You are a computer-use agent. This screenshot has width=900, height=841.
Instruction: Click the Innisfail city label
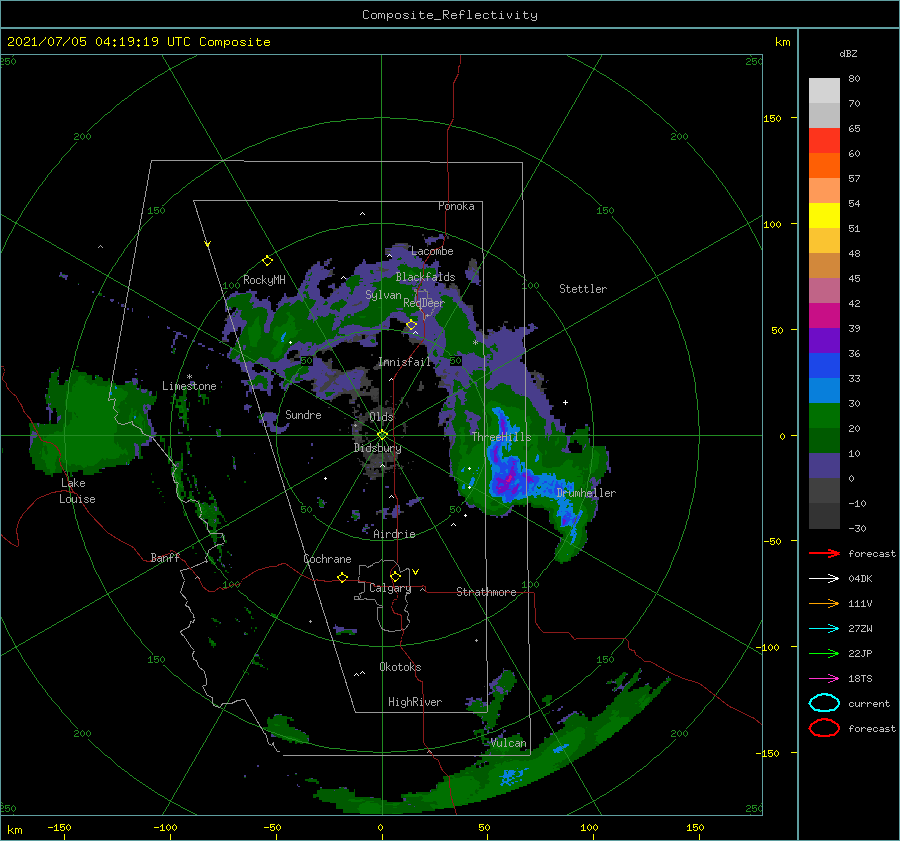(404, 362)
